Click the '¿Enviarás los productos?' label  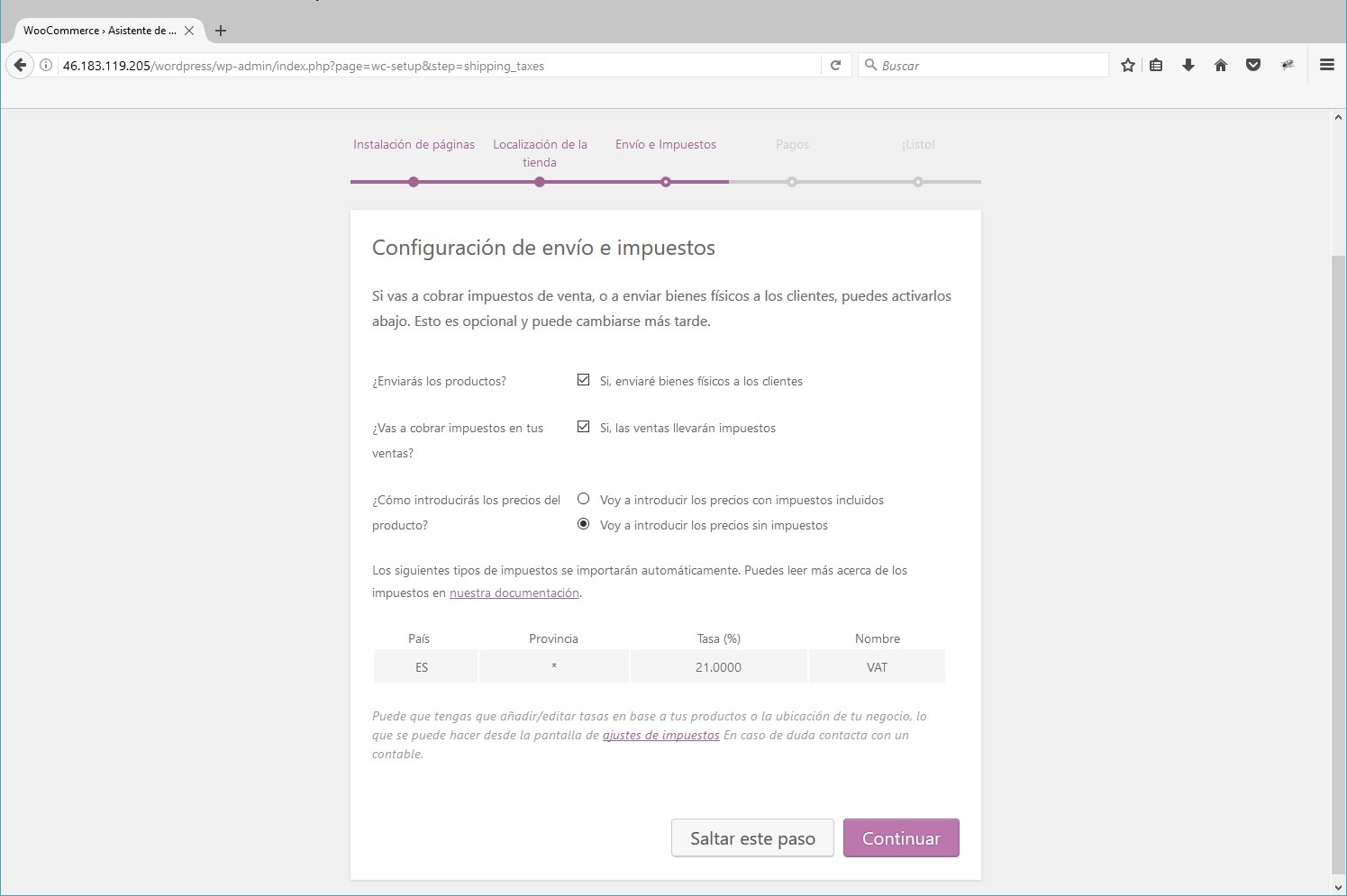click(x=439, y=381)
